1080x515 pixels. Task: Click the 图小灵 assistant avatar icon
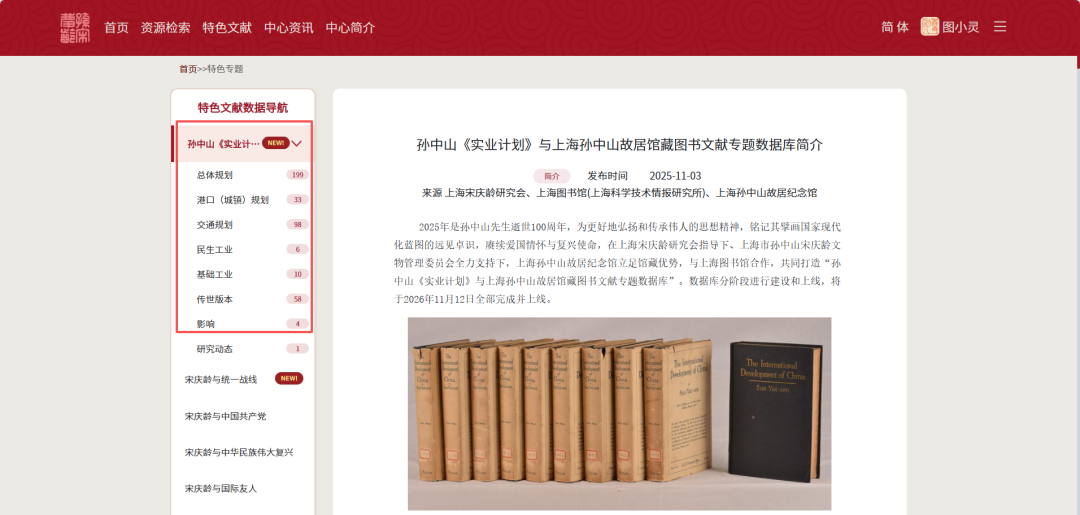pos(930,27)
